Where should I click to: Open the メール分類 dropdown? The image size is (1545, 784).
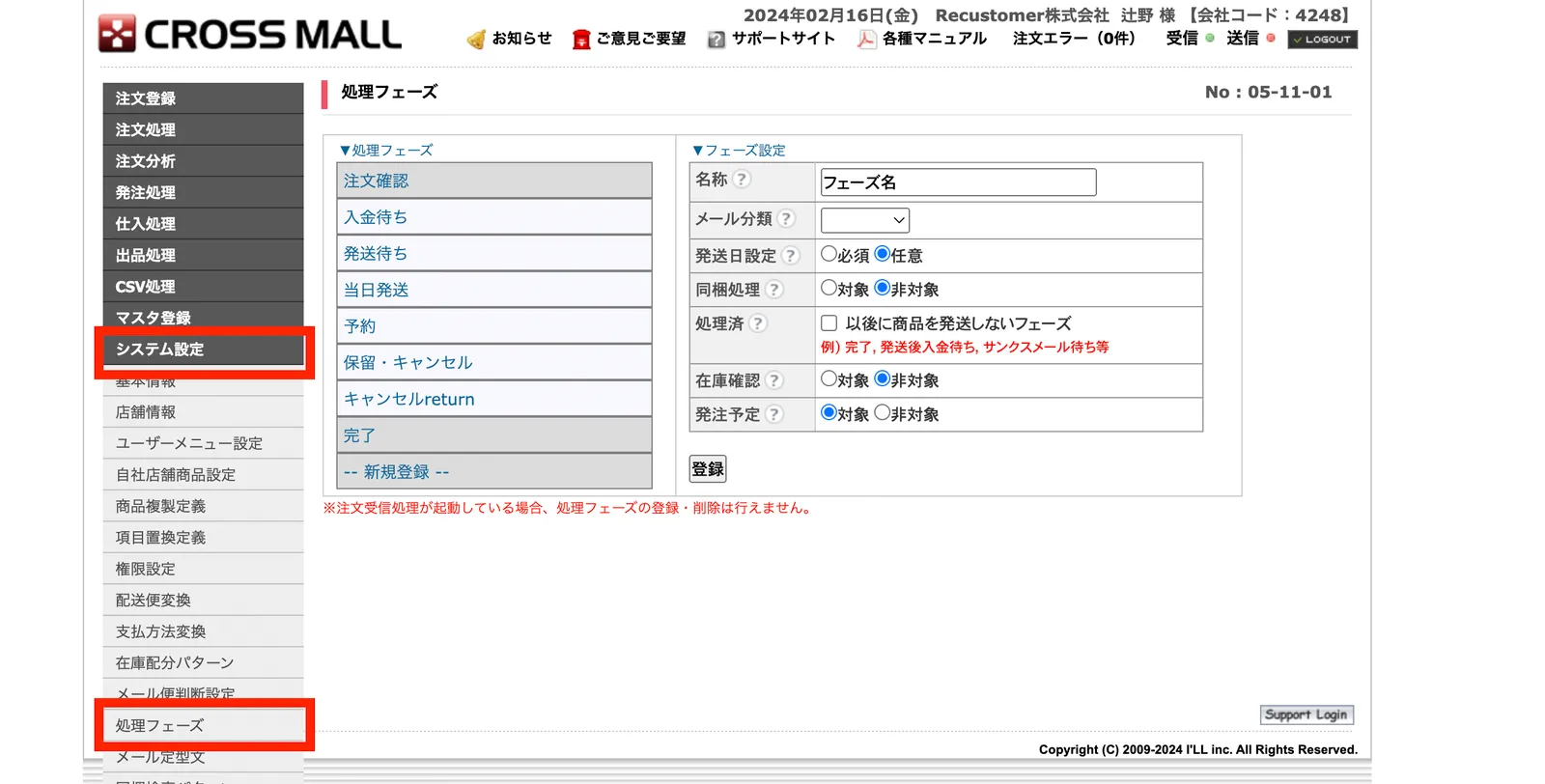coord(865,220)
